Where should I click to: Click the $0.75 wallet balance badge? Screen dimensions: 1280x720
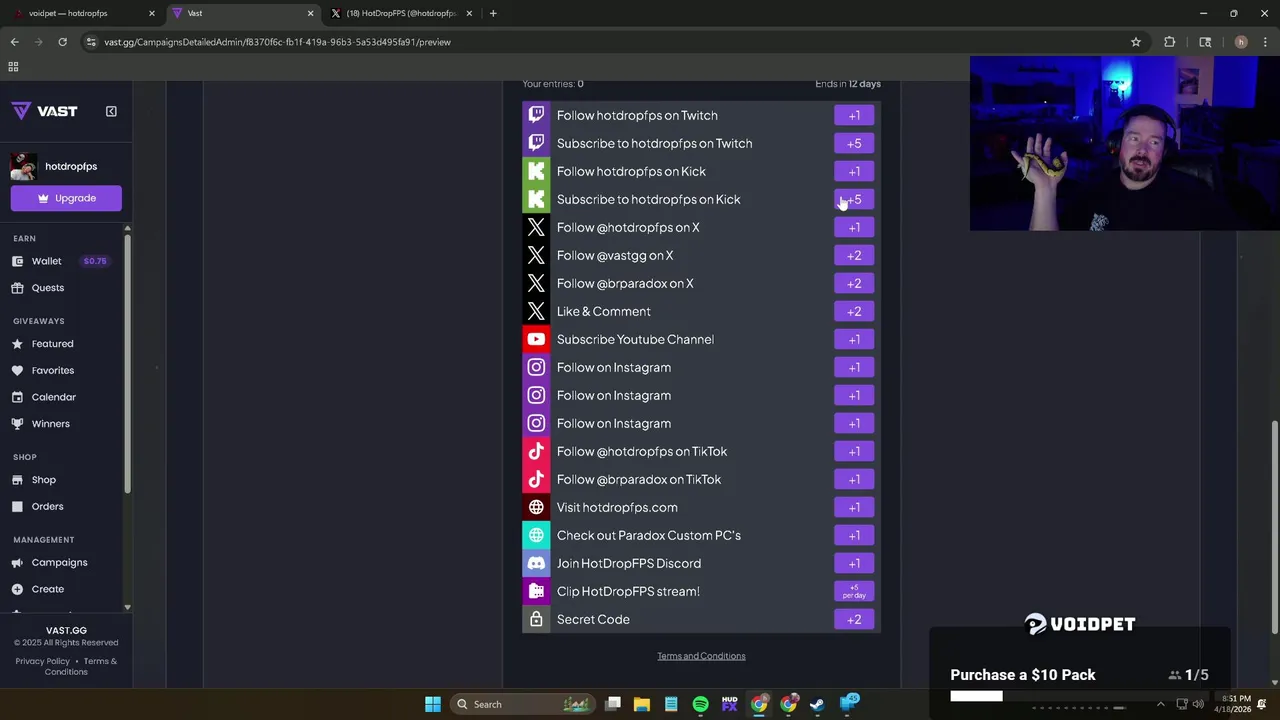coord(95,261)
